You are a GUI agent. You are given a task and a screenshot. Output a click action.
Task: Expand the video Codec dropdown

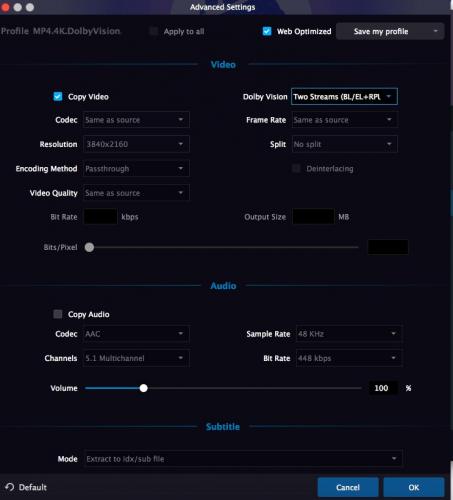pos(136,120)
